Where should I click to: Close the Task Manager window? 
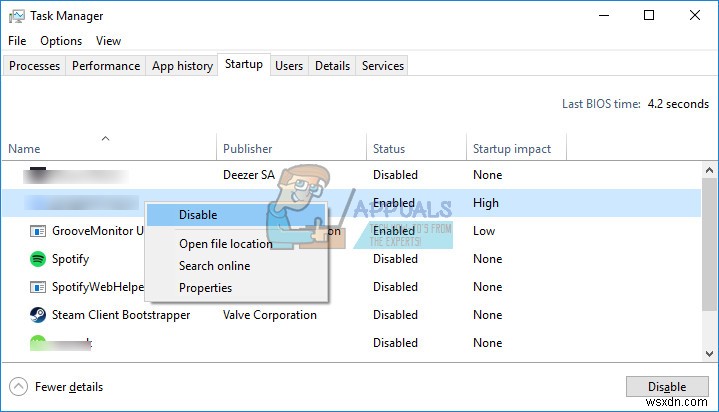click(x=695, y=15)
